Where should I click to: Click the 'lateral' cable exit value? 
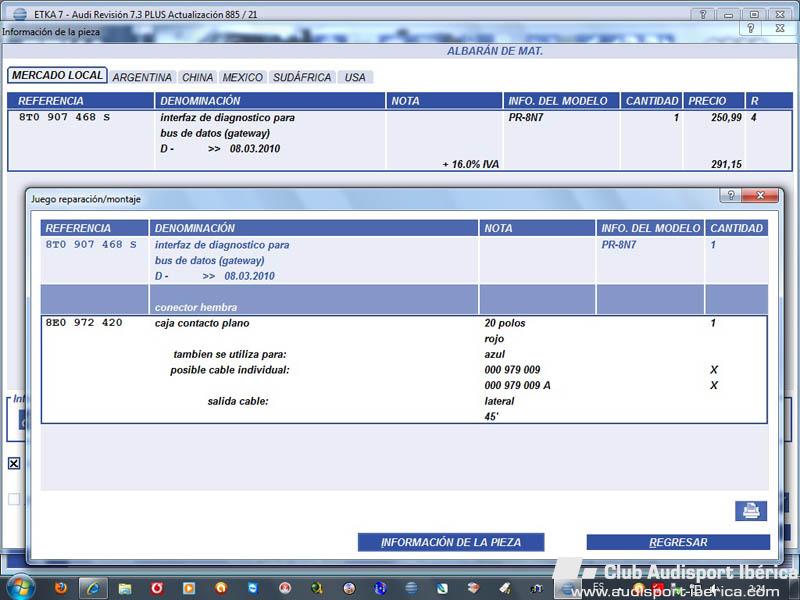click(x=499, y=402)
